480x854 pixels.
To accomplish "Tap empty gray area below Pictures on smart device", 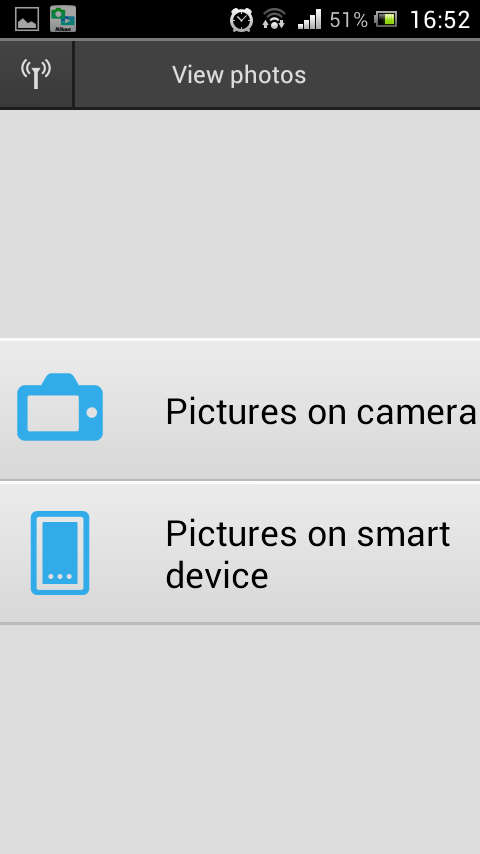I will tap(240, 739).
